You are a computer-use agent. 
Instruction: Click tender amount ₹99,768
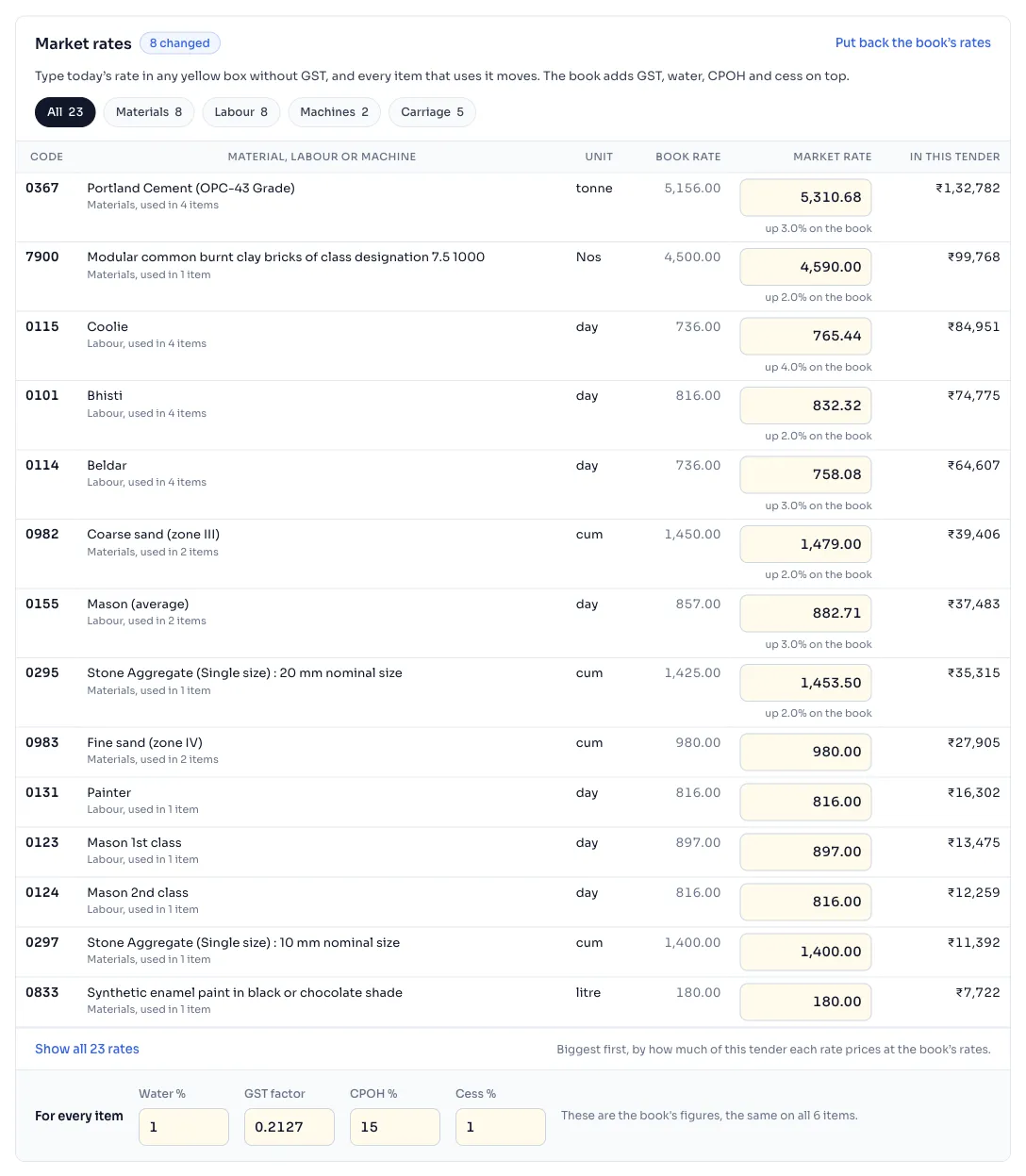974,257
